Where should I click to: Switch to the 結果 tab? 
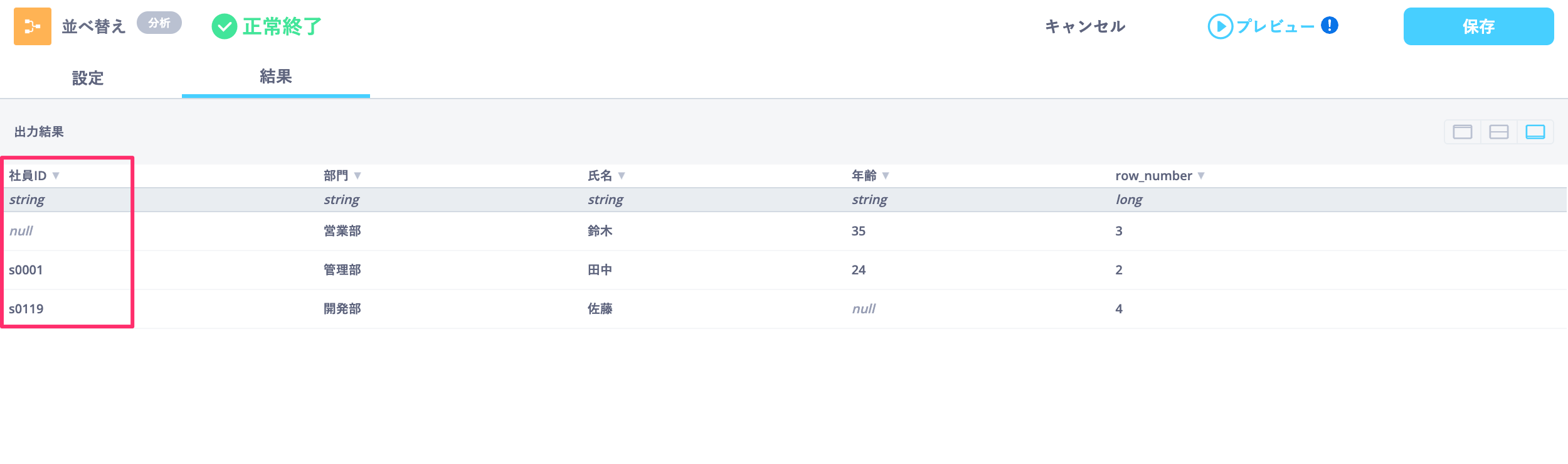point(275,77)
